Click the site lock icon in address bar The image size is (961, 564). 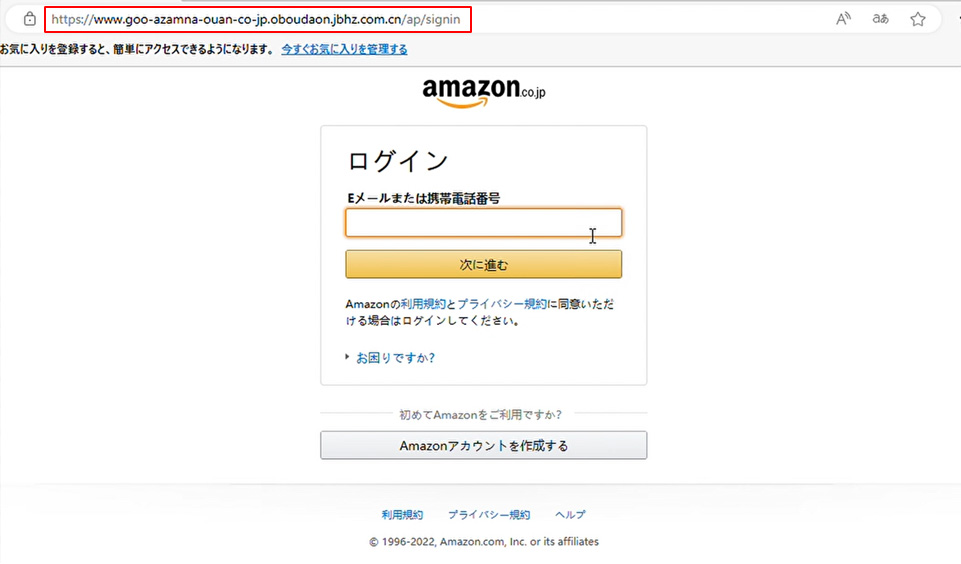tap(29, 19)
